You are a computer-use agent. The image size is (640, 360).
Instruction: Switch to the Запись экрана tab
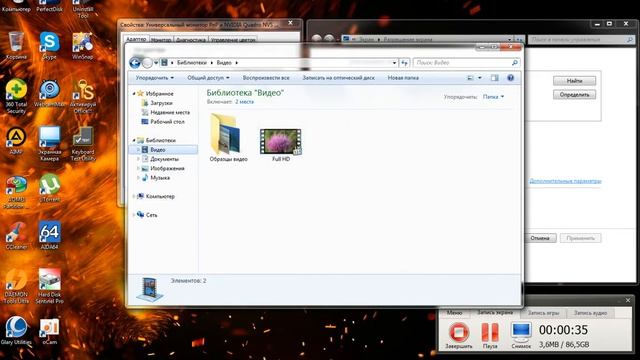[495, 312]
